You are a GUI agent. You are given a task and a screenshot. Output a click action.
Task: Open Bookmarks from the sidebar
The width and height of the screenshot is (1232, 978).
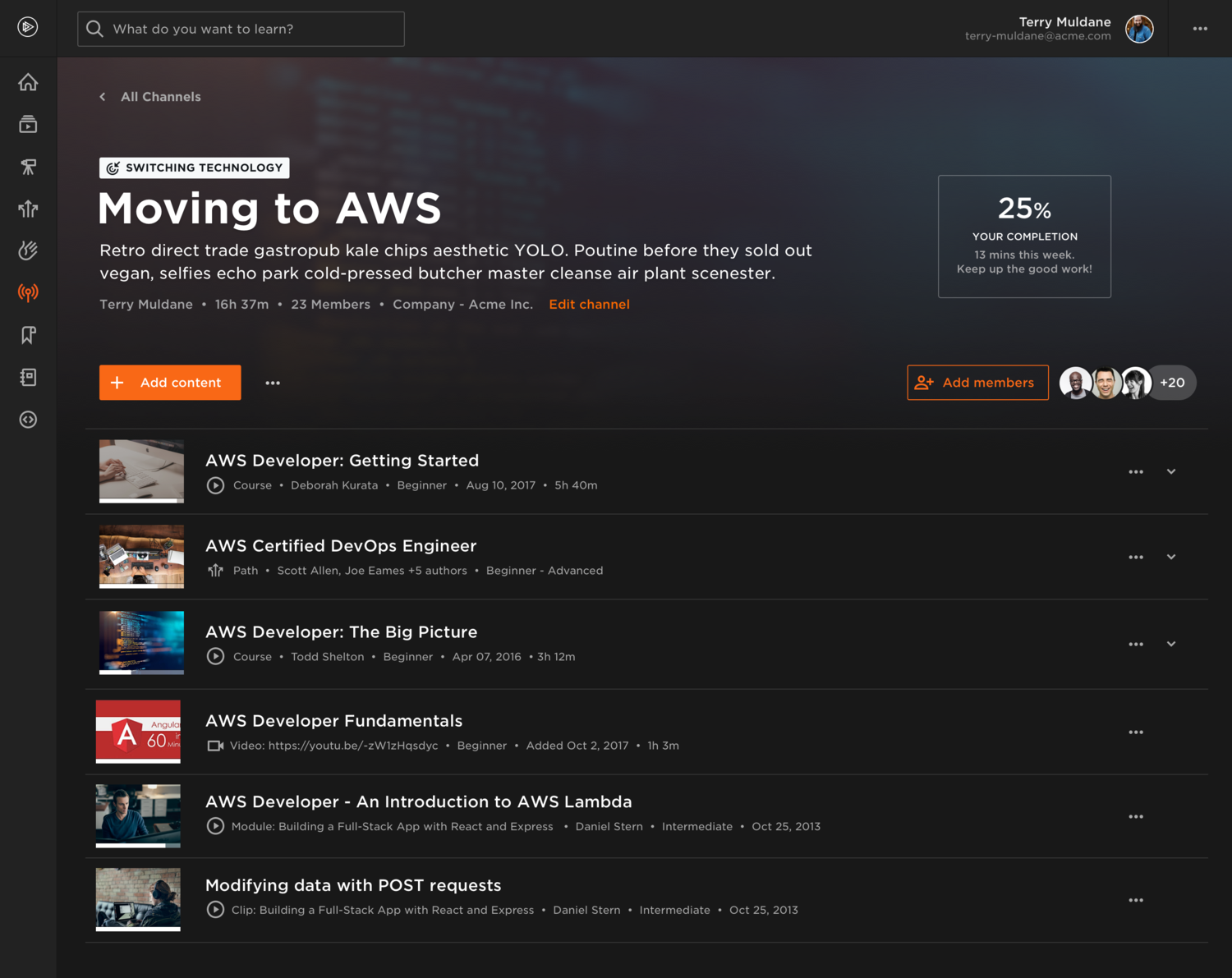tap(28, 335)
